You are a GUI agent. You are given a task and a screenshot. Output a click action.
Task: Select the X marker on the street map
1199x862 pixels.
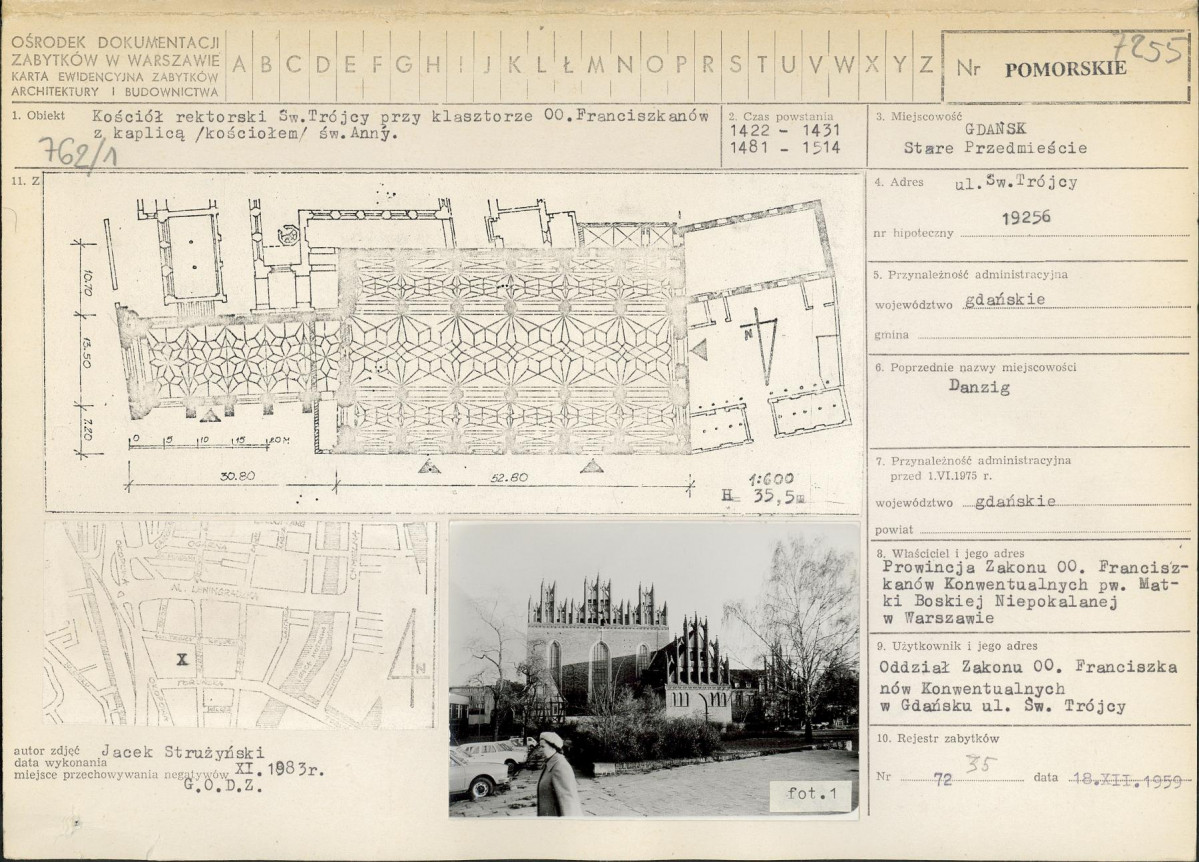(182, 659)
